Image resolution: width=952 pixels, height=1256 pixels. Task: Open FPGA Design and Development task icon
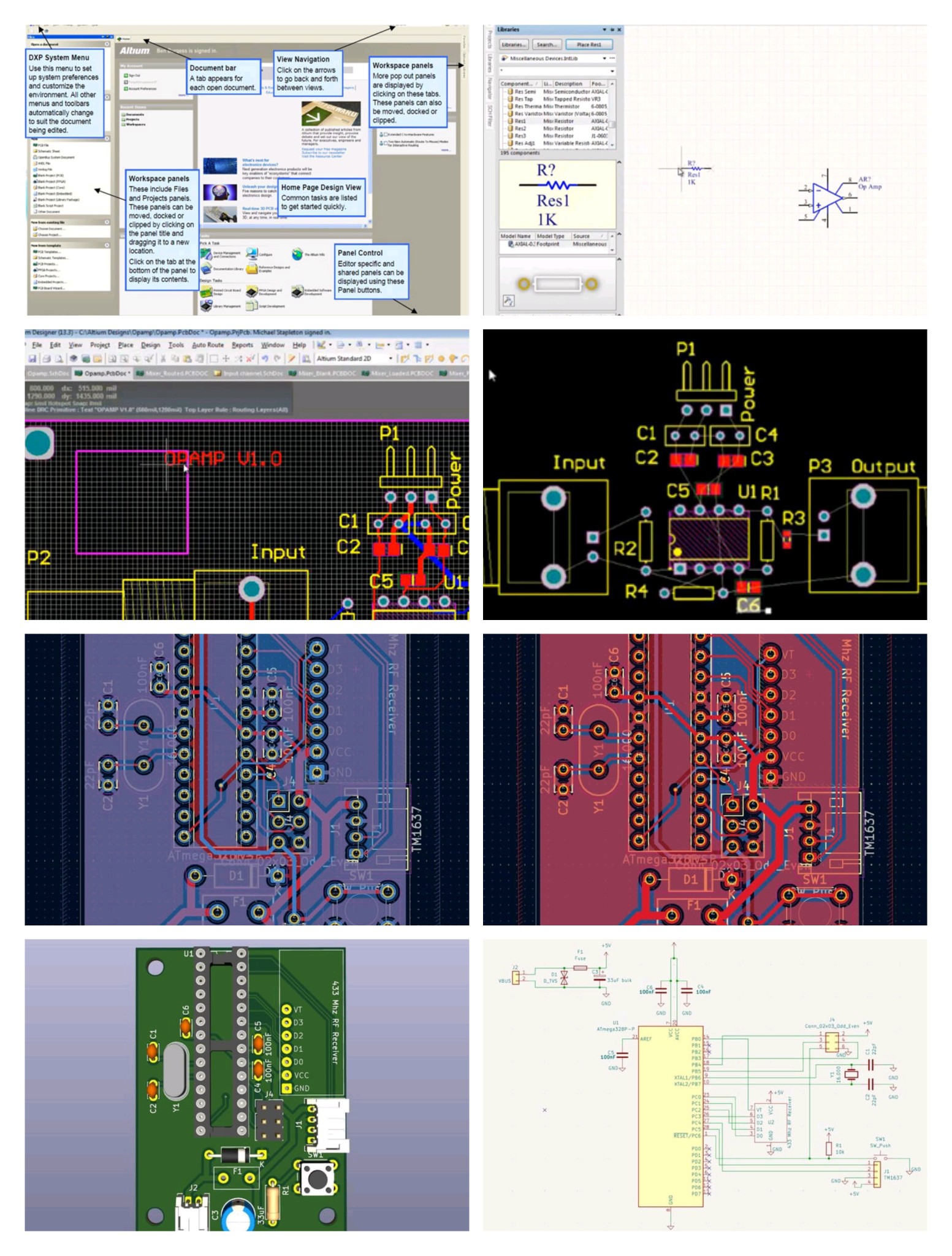[x=251, y=291]
